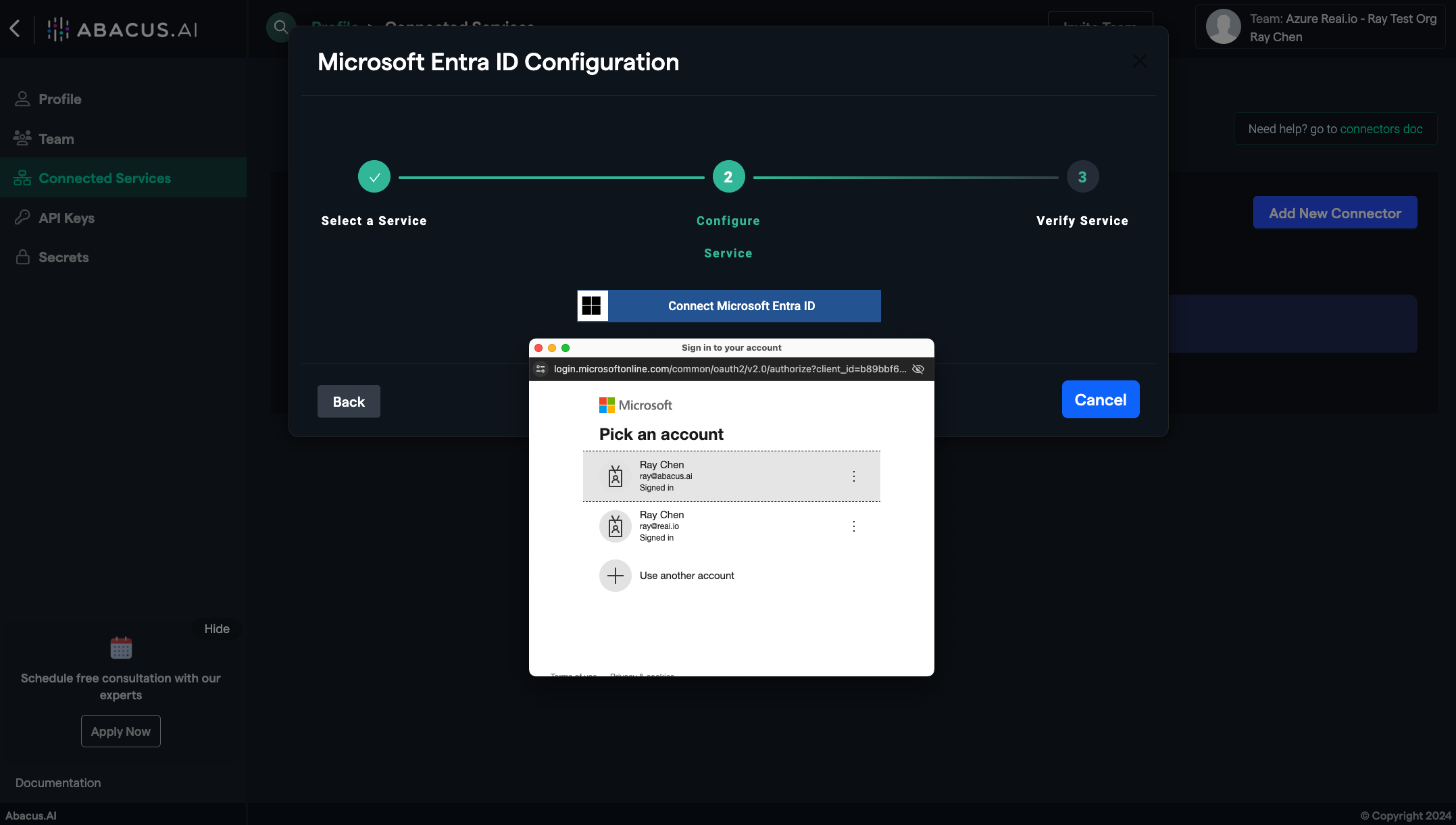
Task: Click the Secrets sidebar icon
Action: [x=21, y=257]
